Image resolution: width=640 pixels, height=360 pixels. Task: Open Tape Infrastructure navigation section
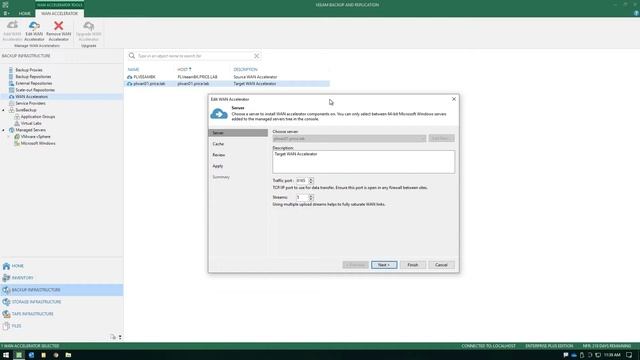tap(61, 314)
